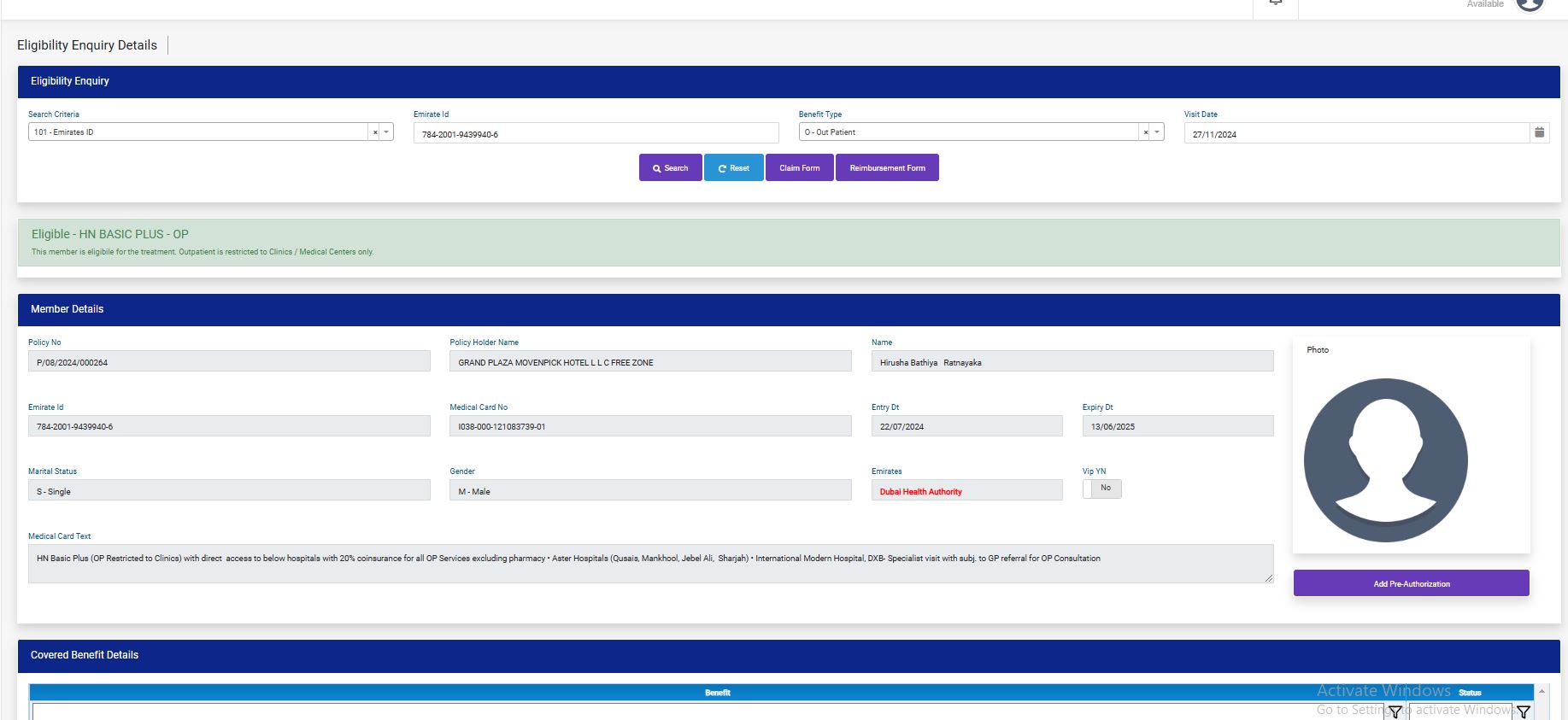
Task: Expand the Search Criteria dropdown
Action: click(386, 132)
